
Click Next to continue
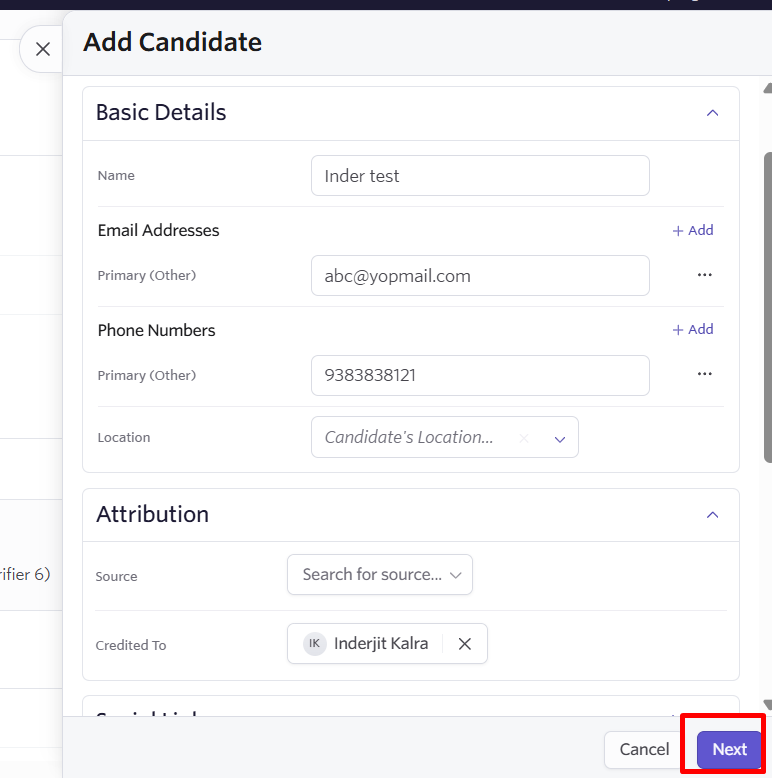[729, 749]
